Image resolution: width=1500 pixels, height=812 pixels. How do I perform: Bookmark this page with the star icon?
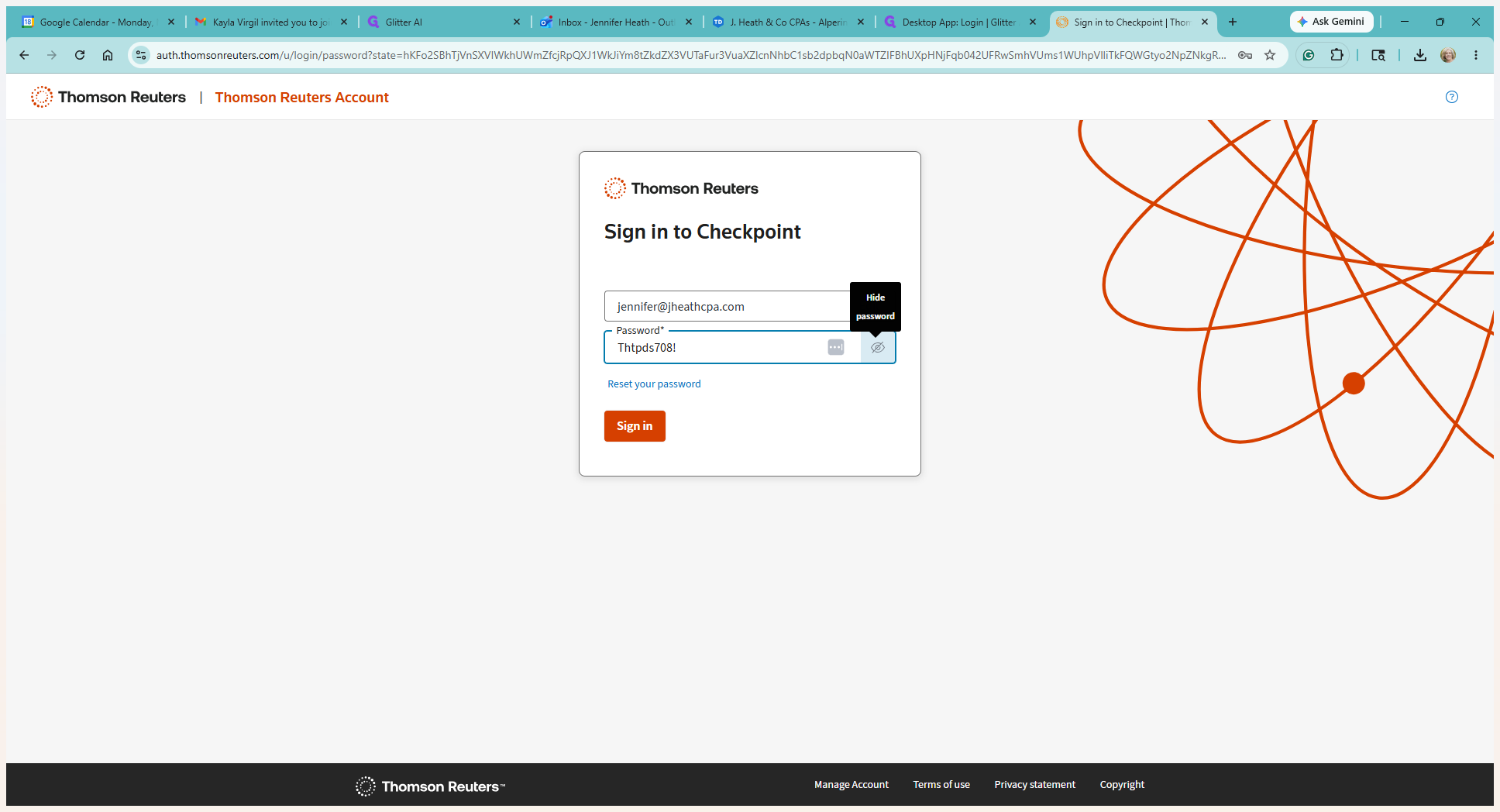(x=1270, y=55)
